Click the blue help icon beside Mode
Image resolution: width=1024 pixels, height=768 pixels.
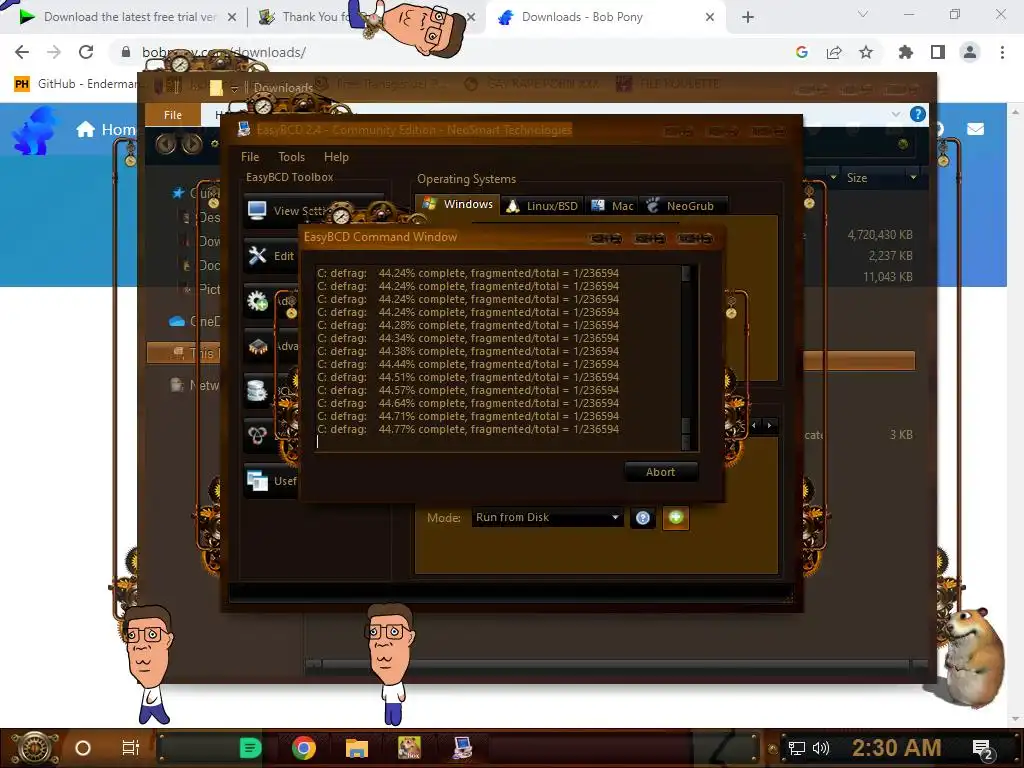(643, 518)
